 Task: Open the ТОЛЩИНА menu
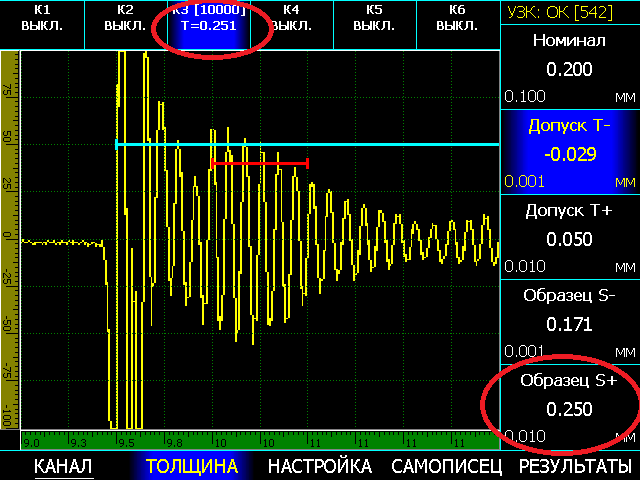pos(192,466)
